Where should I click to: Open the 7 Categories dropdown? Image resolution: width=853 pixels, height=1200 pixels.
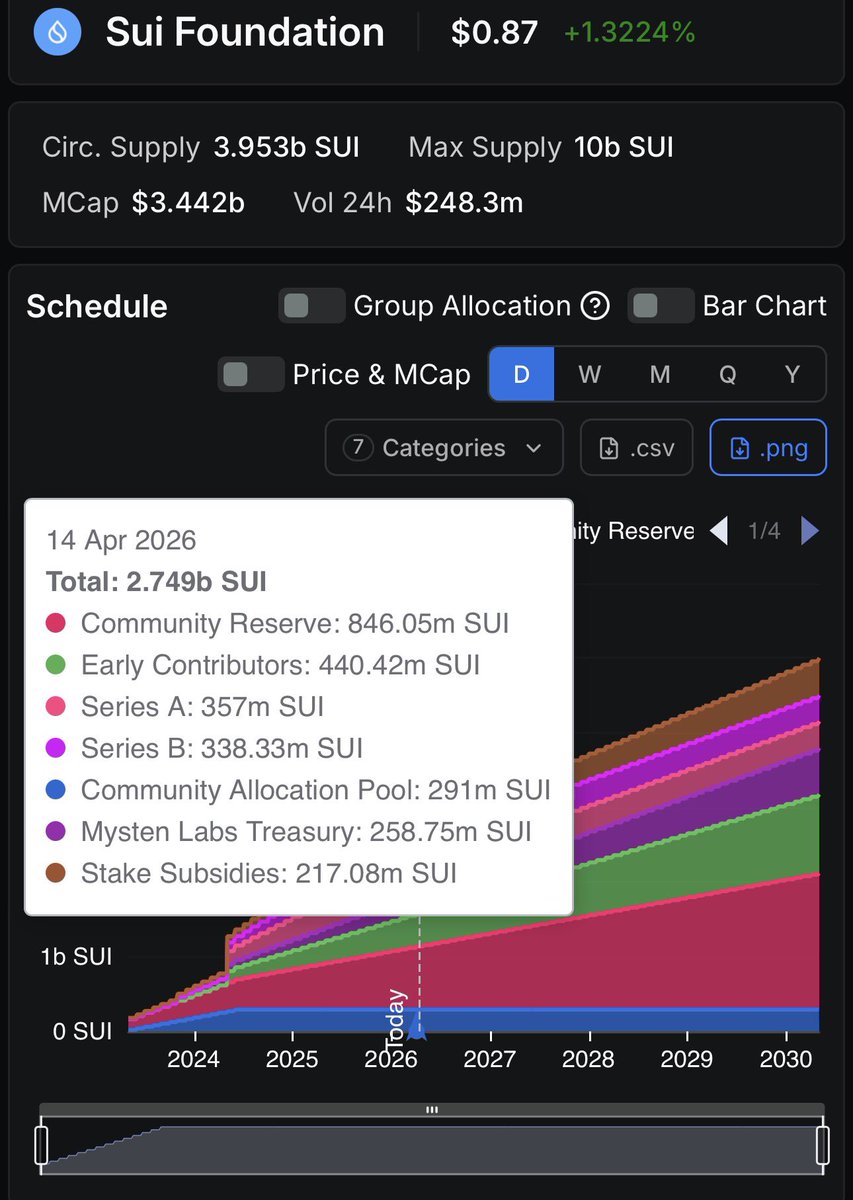pyautogui.click(x=444, y=448)
